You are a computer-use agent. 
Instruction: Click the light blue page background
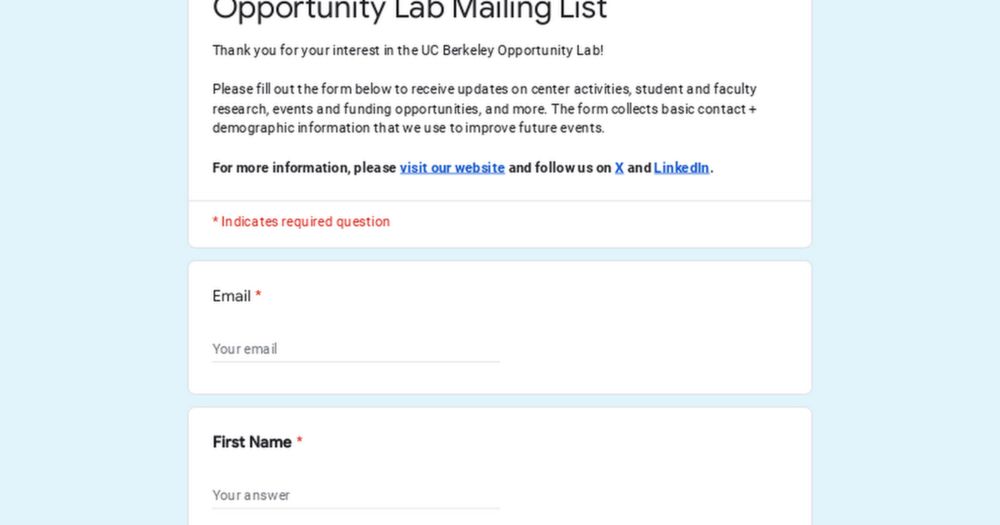[x=89, y=255]
